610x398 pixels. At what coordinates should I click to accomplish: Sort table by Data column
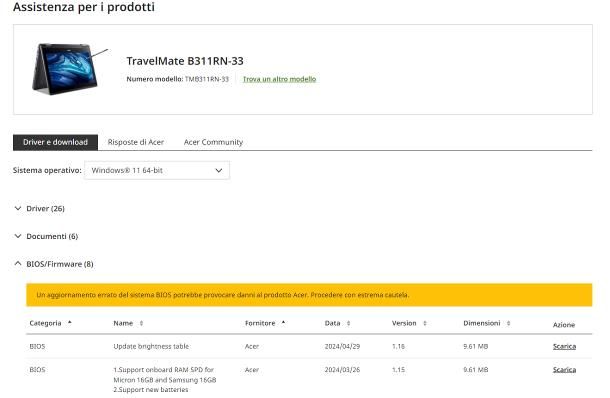tap(337, 323)
